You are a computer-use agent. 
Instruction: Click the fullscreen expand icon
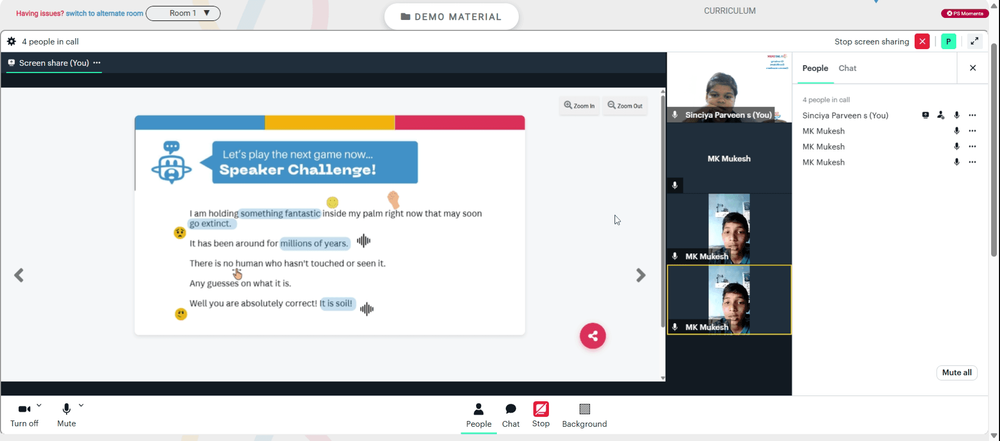pos(974,41)
